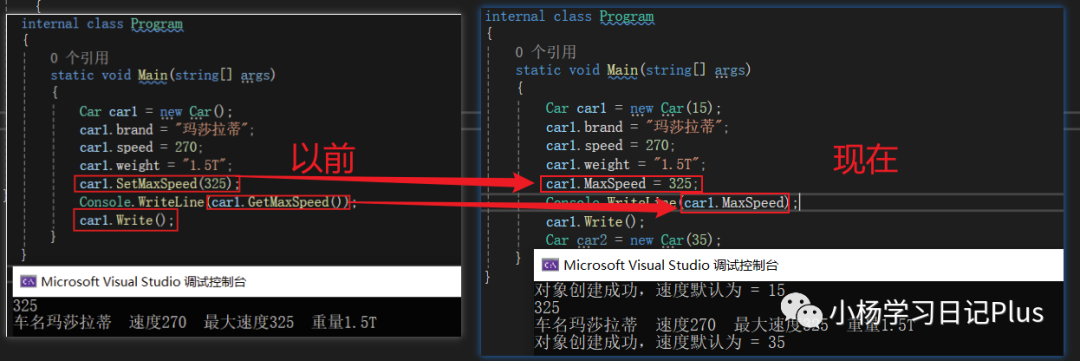
Task: Click the new Car(15) constructor call
Action: 676,108
